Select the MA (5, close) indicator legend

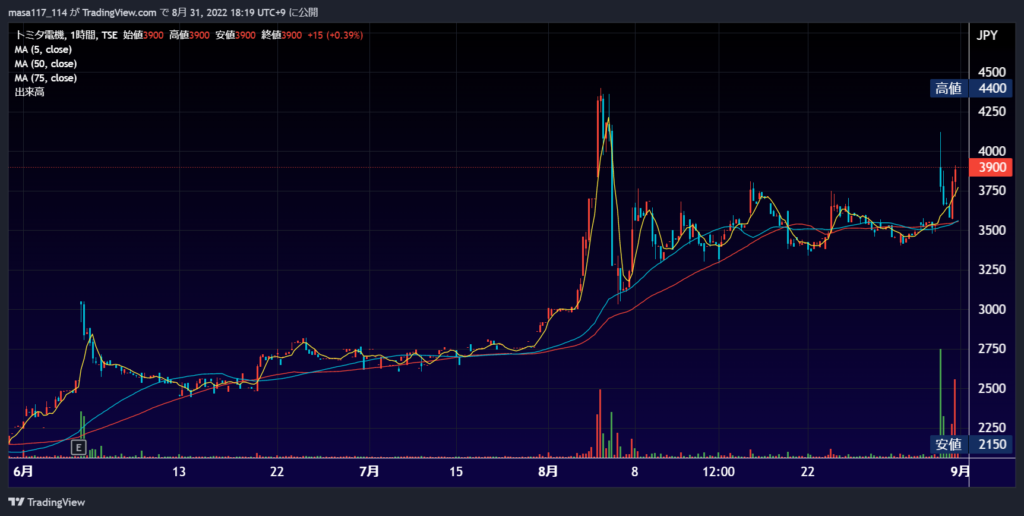(43, 50)
